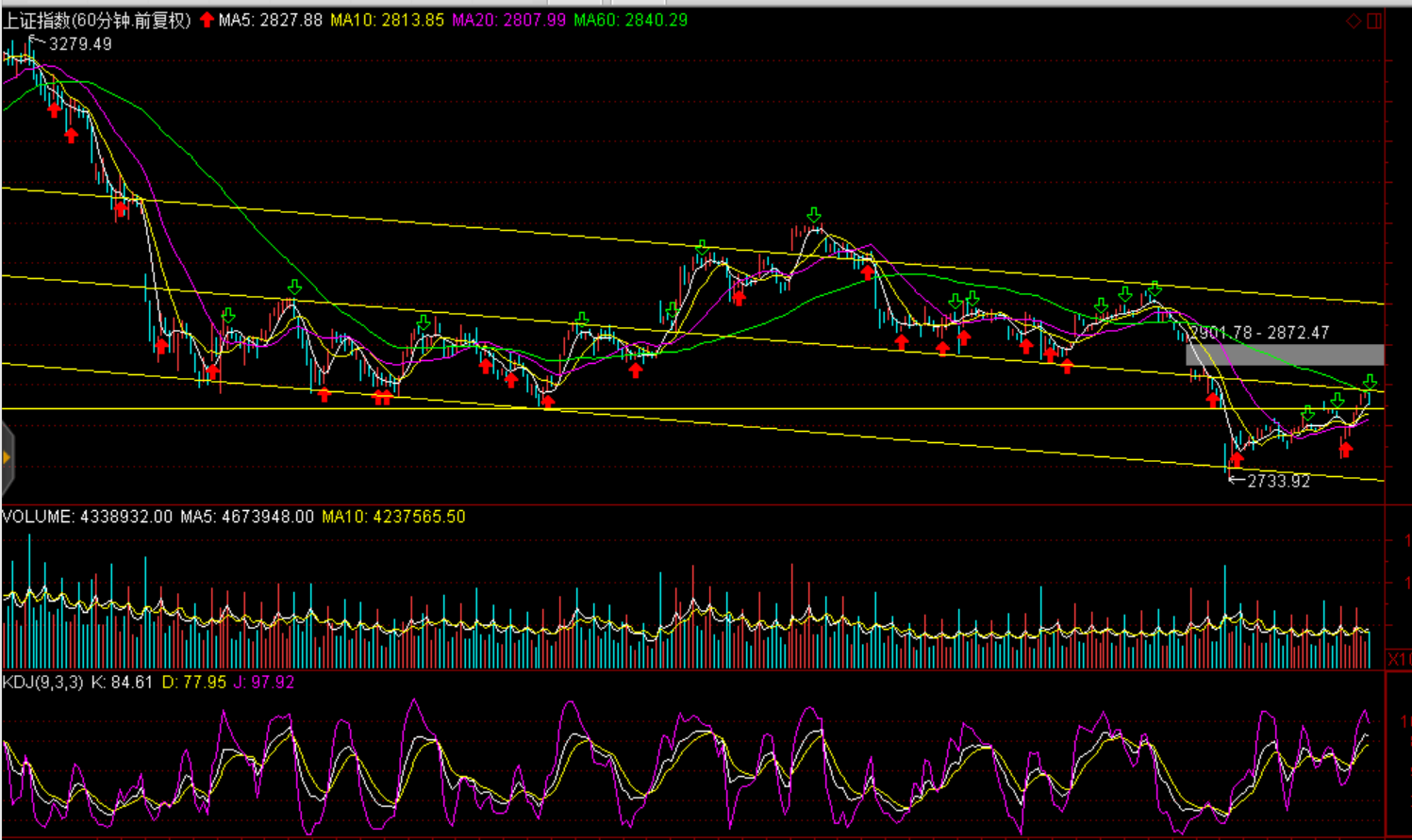Image resolution: width=1412 pixels, height=840 pixels.
Task: Select the magenta MA20: 2807.99 label
Action: 509,20
